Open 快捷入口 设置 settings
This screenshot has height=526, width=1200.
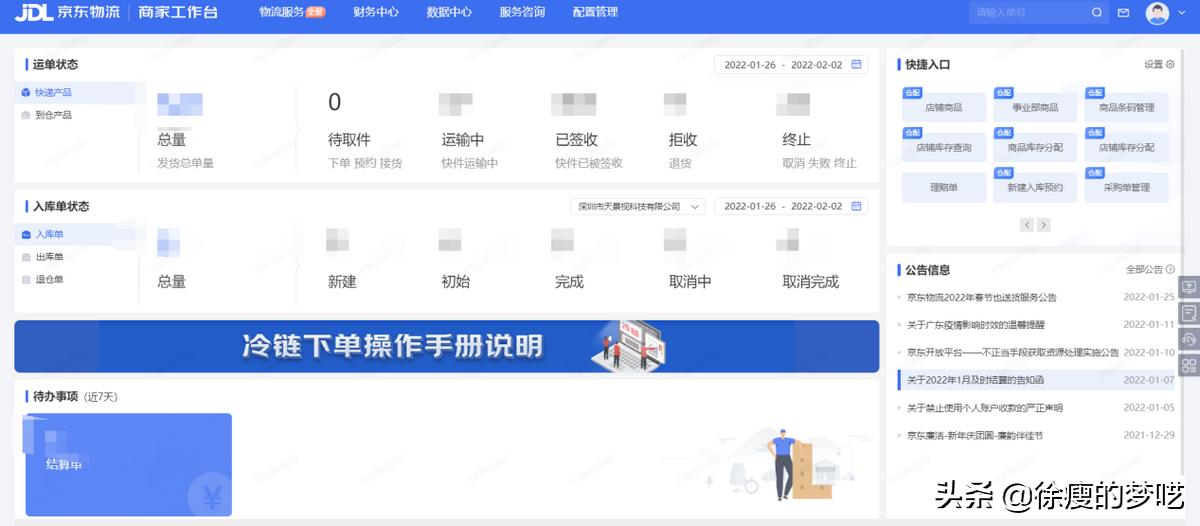(1160, 65)
